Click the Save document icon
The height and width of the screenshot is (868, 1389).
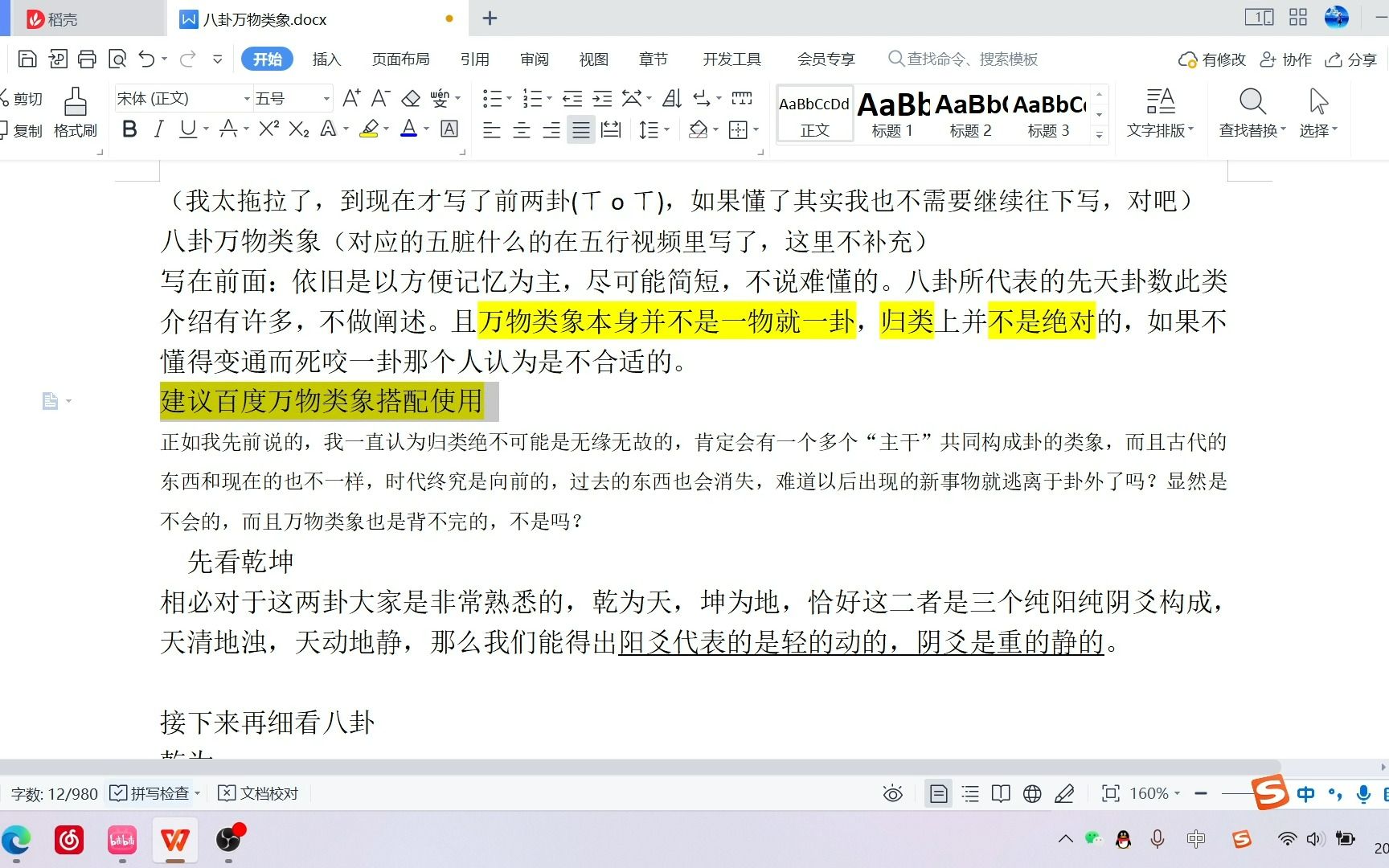(x=27, y=59)
